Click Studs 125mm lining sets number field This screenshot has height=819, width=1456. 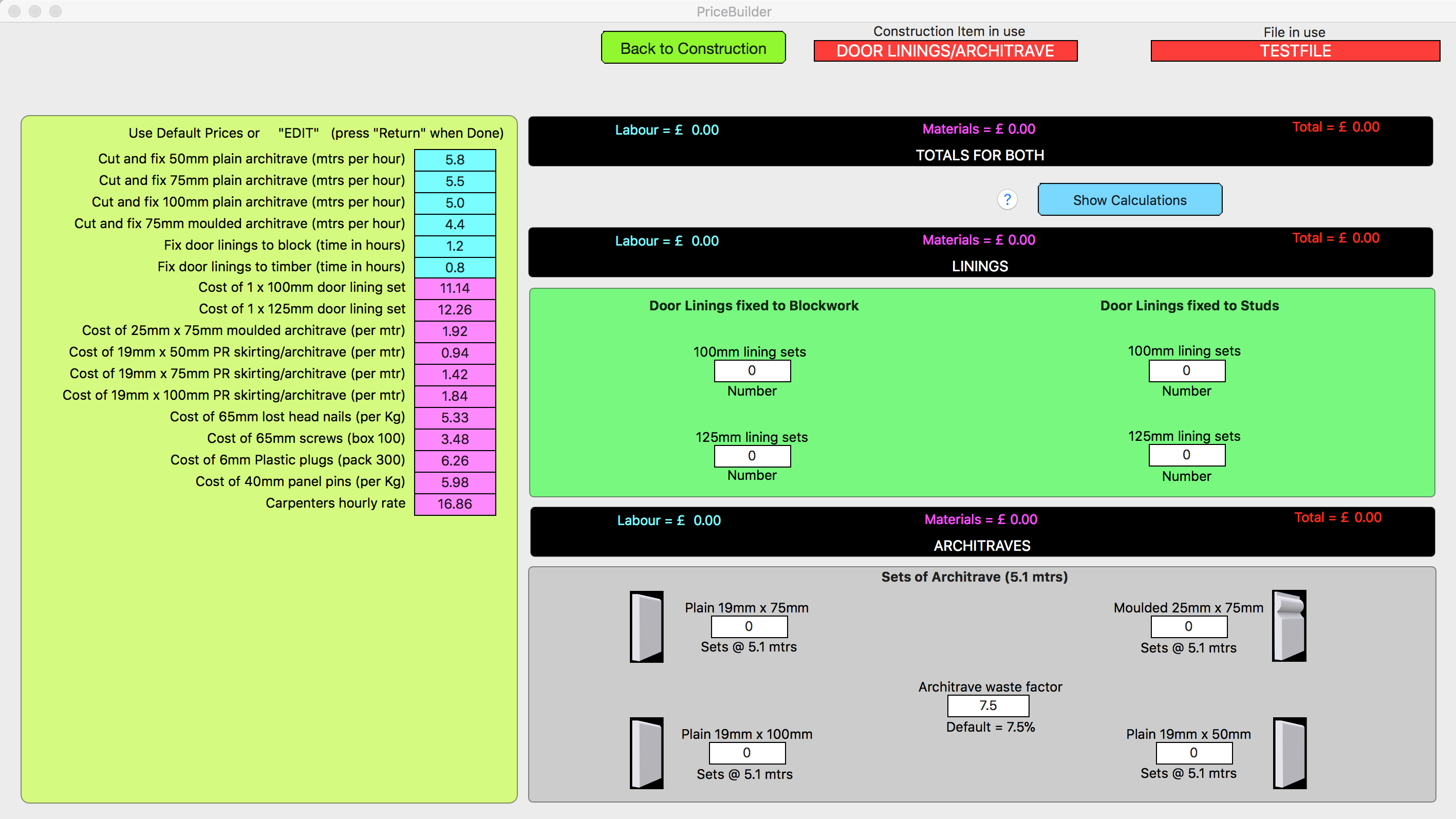(x=1187, y=455)
